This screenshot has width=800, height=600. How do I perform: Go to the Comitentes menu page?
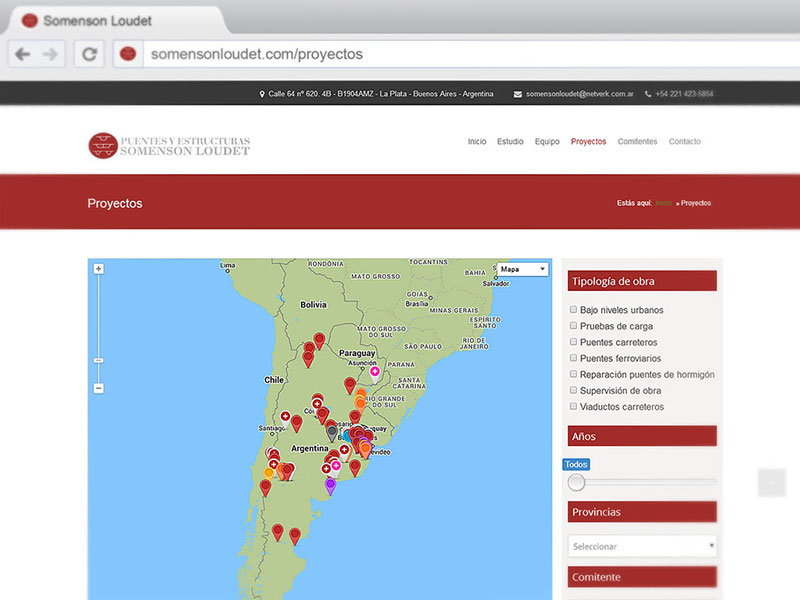point(637,142)
